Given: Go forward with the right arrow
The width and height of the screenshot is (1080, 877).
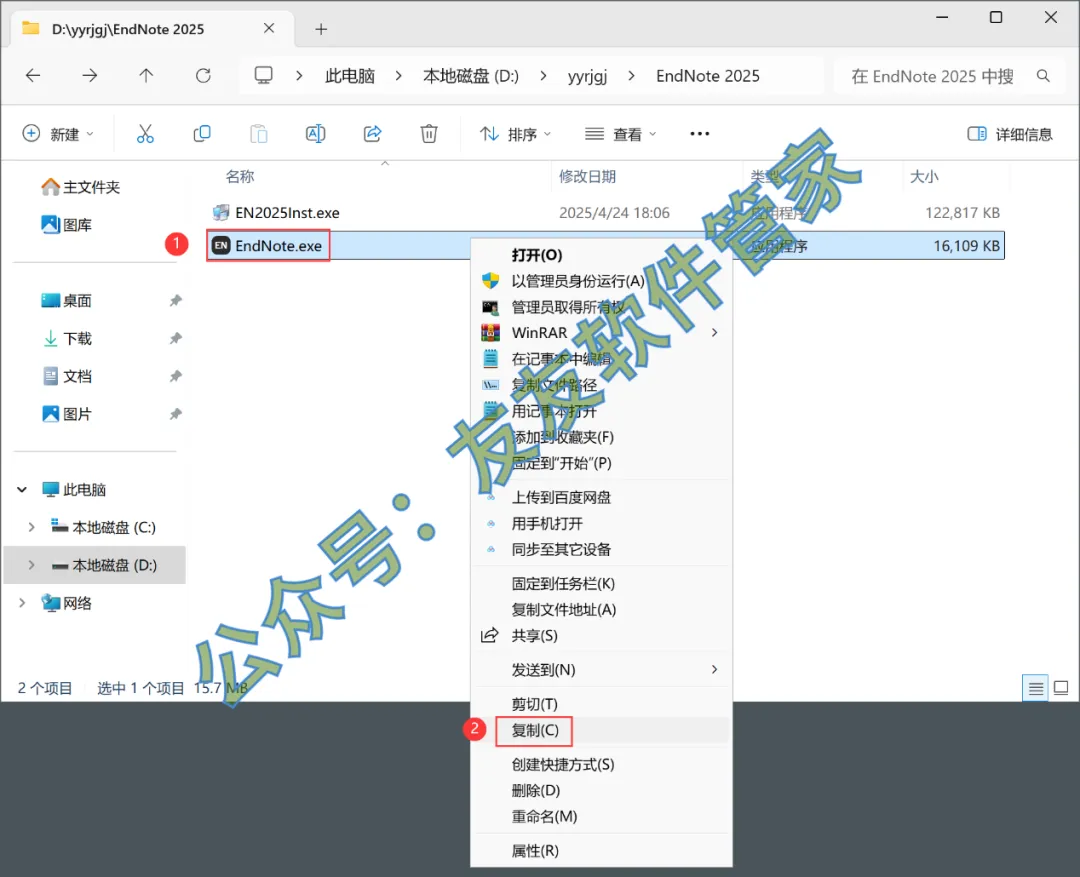Looking at the screenshot, I should (x=90, y=76).
